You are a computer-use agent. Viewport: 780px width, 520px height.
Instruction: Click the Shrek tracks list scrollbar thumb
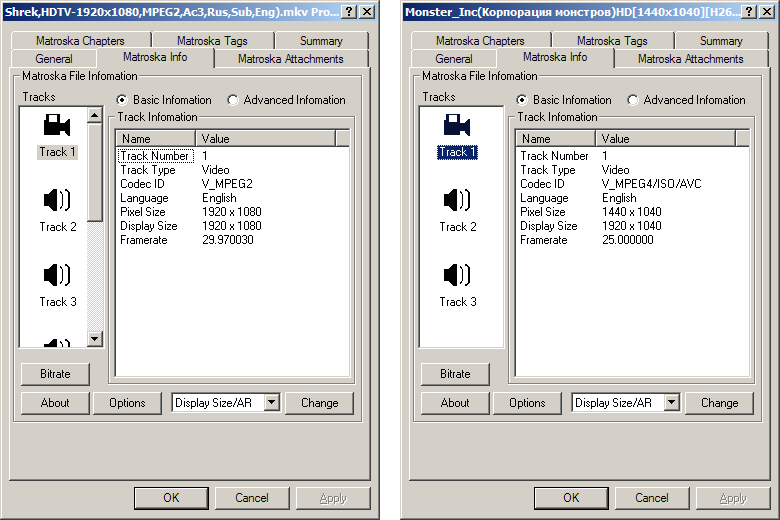[95, 172]
